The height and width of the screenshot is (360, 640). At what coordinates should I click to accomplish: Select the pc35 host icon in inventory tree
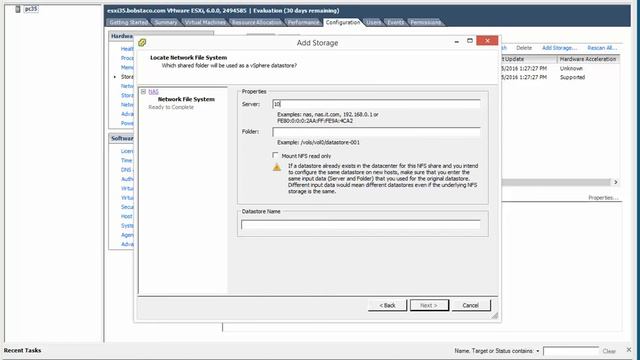coord(18,9)
